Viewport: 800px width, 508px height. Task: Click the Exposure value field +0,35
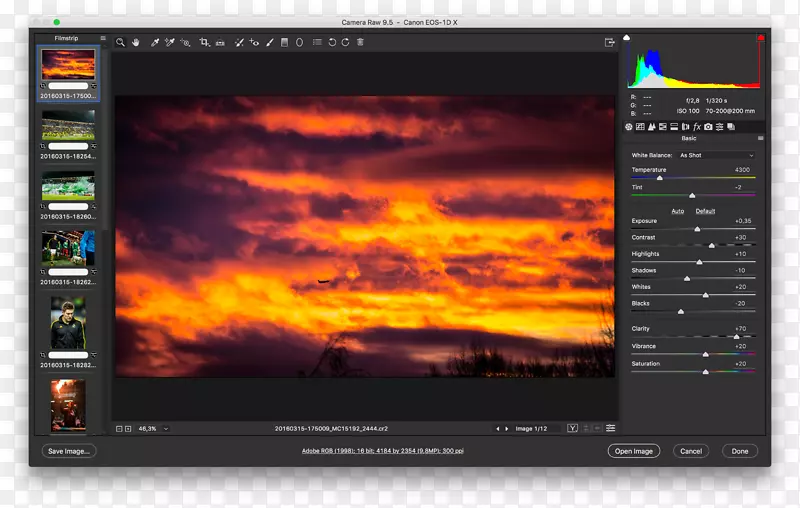pyautogui.click(x=743, y=221)
